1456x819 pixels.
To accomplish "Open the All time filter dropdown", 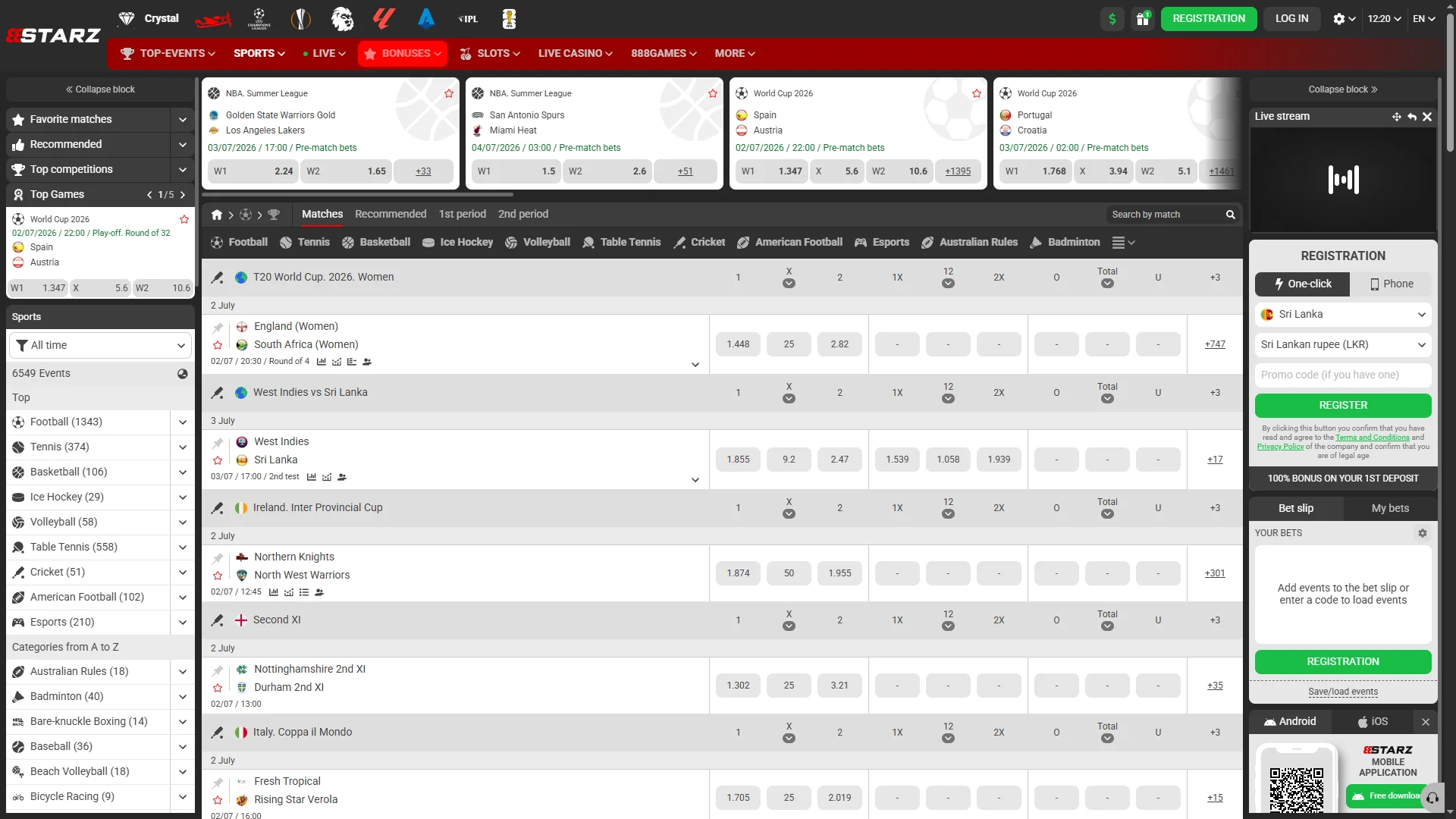I will [100, 346].
